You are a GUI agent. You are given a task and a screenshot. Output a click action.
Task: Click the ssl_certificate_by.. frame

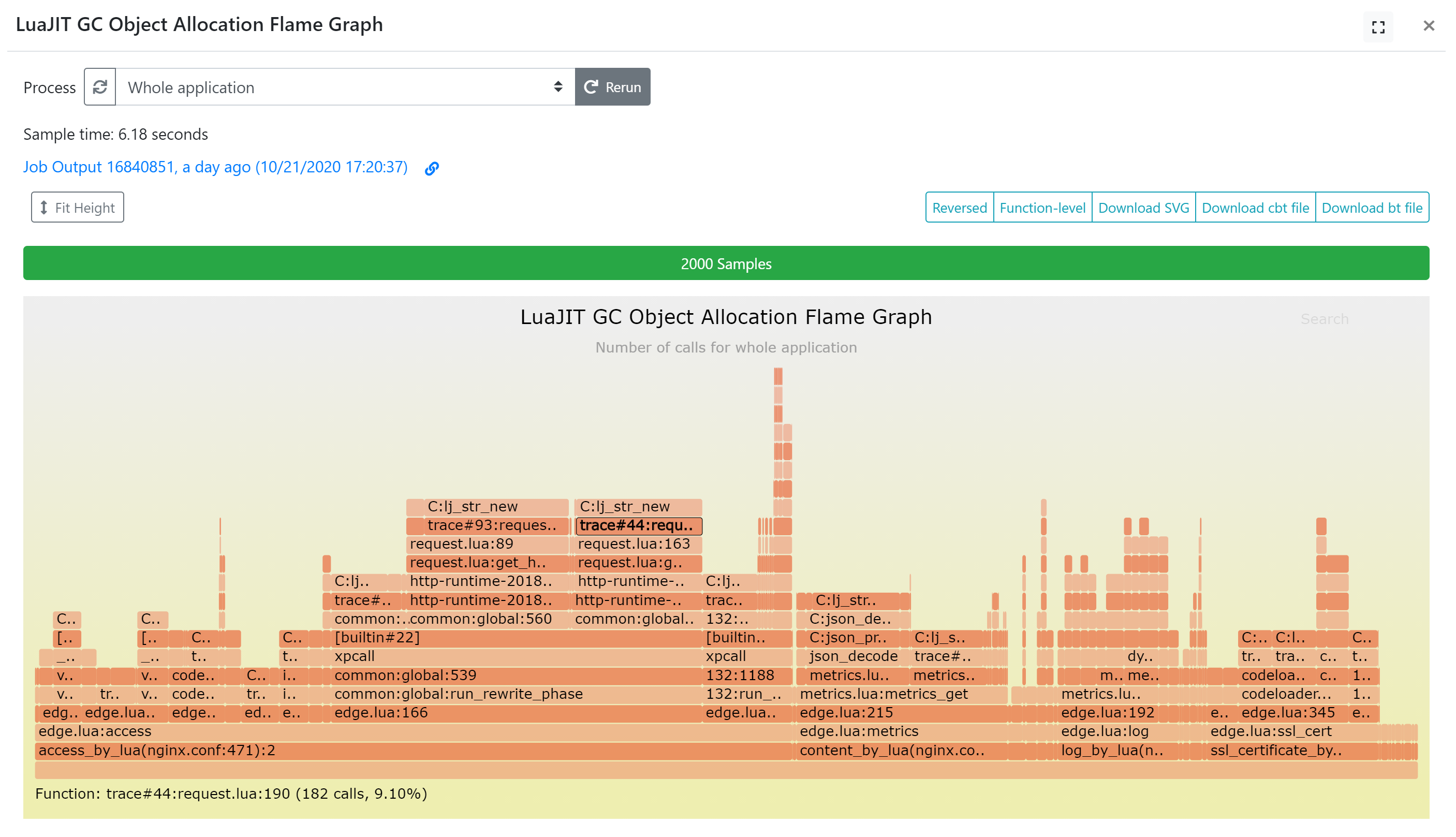point(1292,751)
